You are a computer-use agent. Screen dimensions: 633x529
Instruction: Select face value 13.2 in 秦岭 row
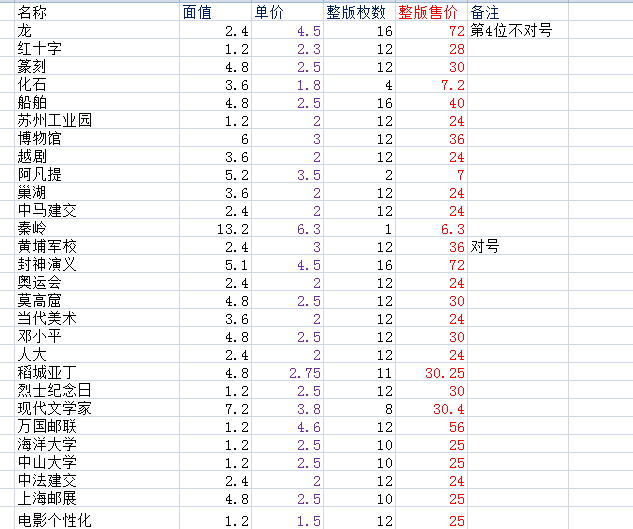click(215, 229)
